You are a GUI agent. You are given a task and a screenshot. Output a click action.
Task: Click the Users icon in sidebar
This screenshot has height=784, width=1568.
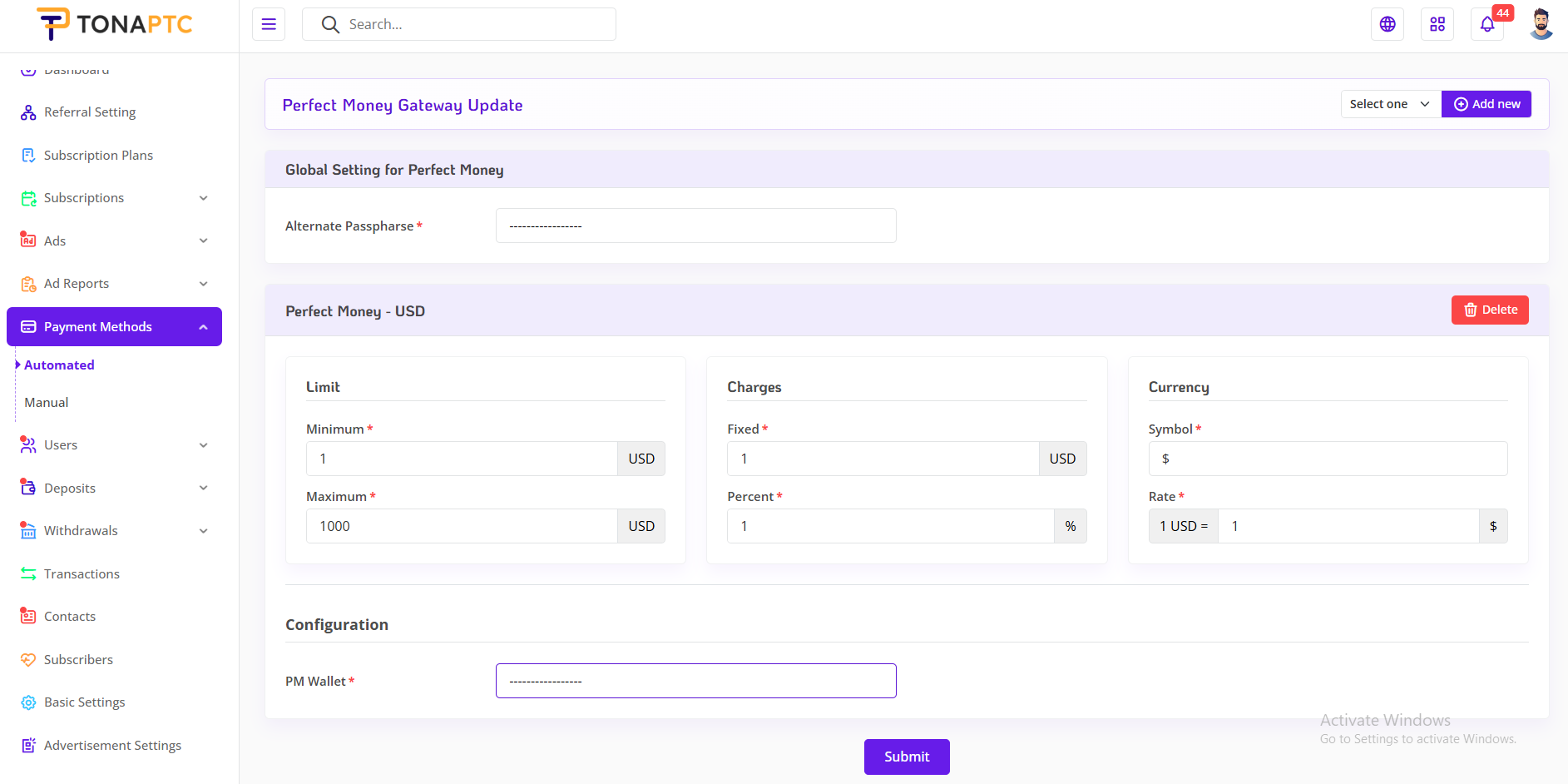tap(28, 445)
